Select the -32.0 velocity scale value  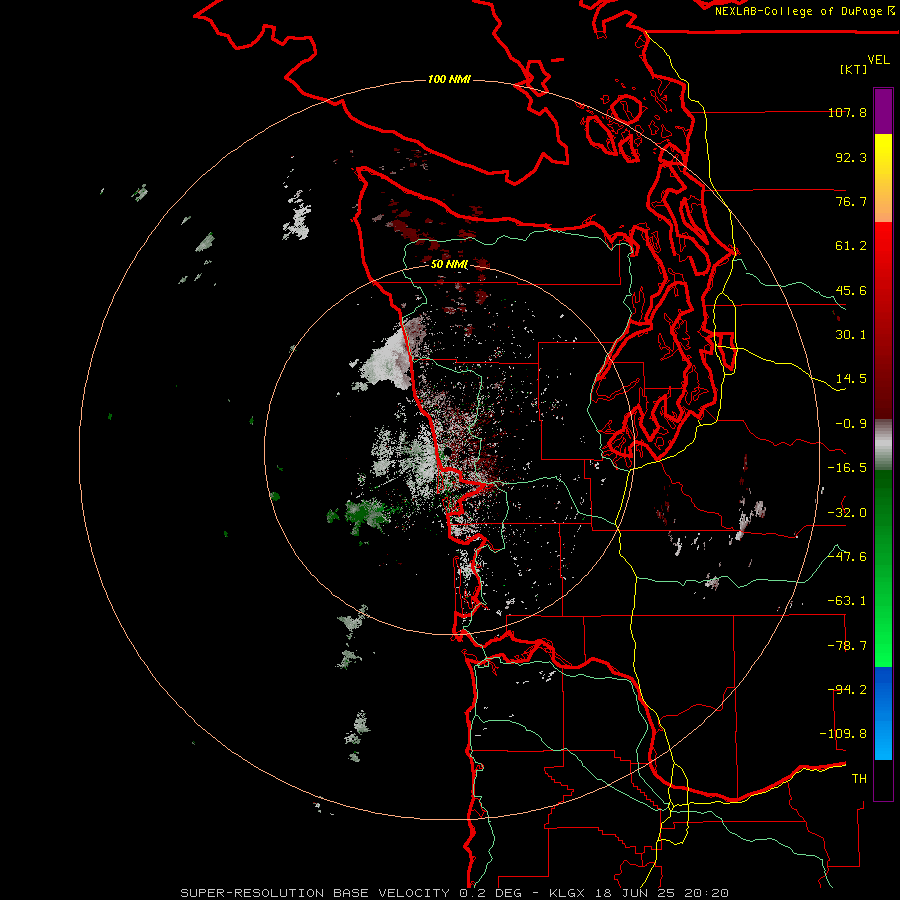[847, 513]
